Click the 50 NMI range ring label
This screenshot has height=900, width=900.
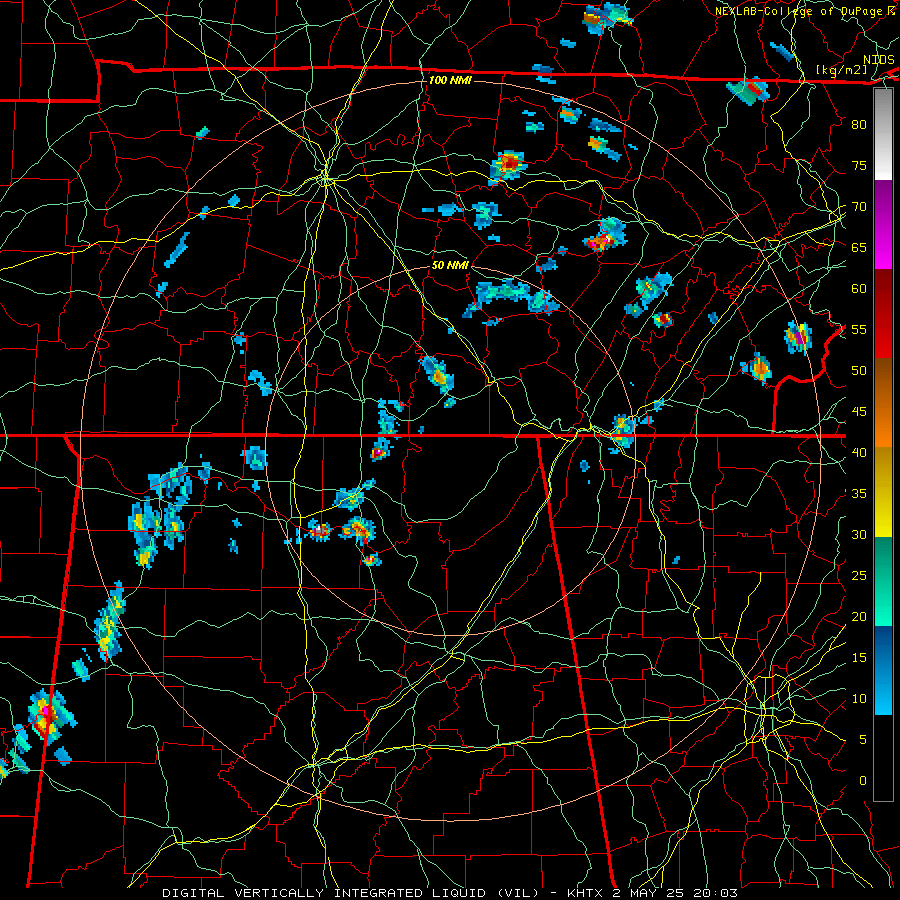point(450,265)
